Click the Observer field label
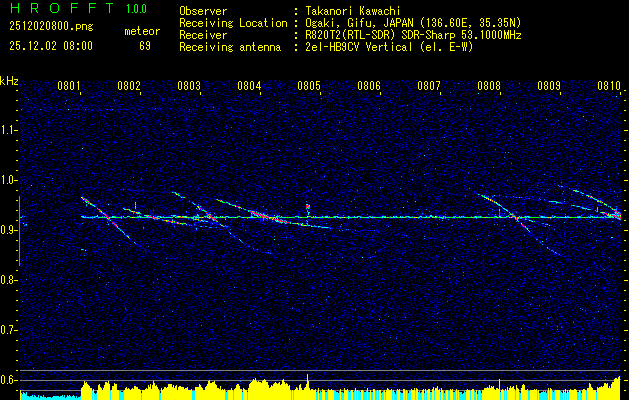The image size is (629, 400). point(203,11)
